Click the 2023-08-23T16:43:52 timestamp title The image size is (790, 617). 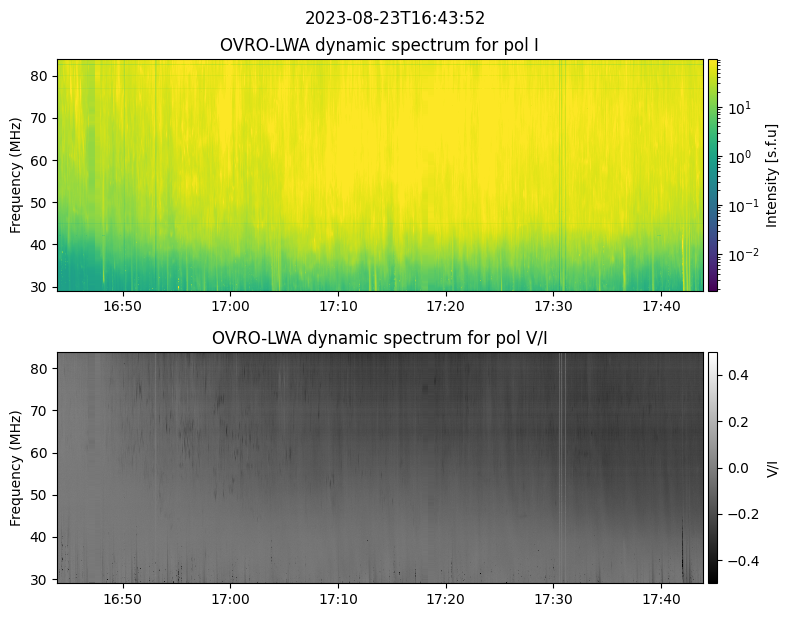(395, 18)
